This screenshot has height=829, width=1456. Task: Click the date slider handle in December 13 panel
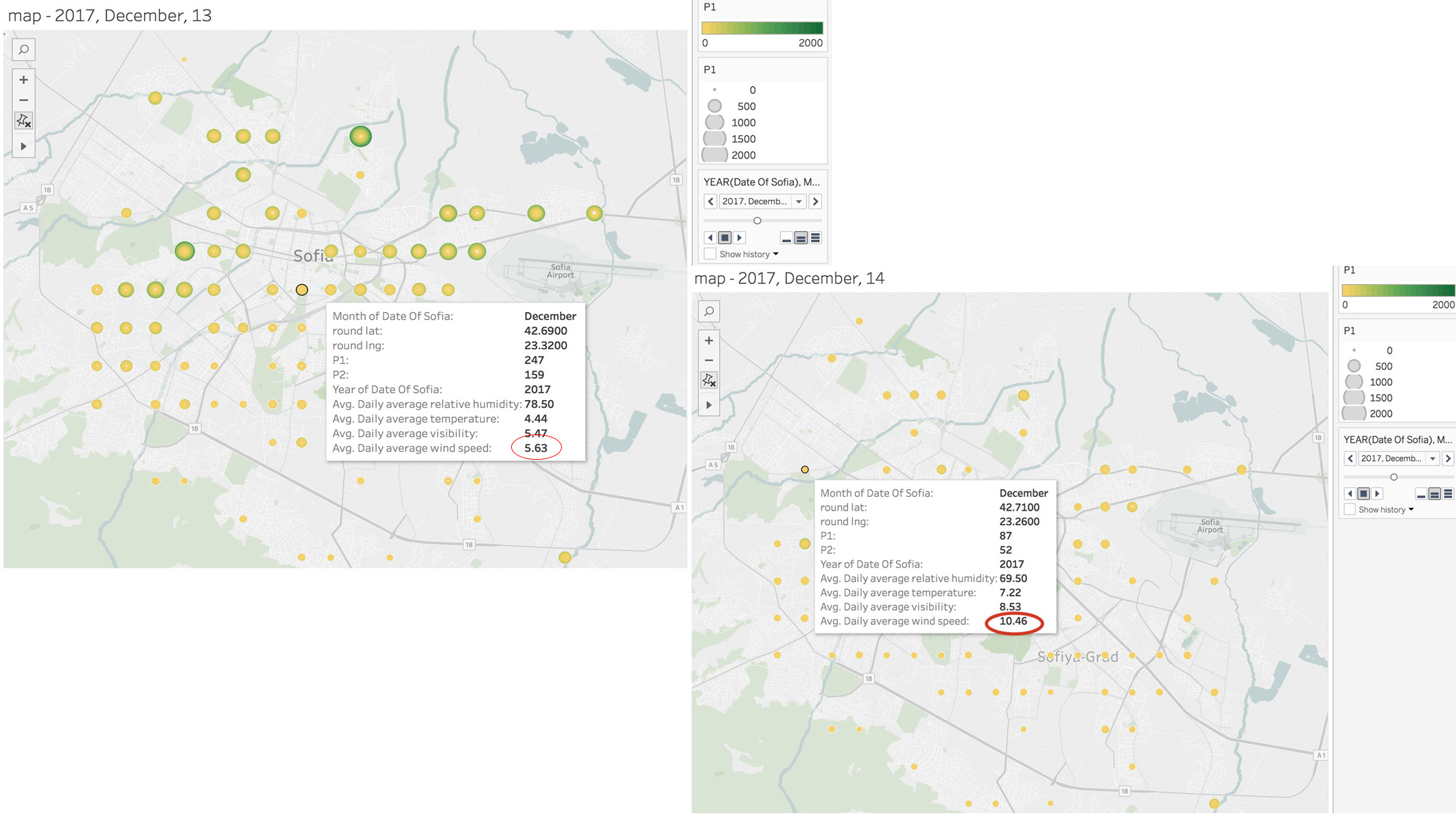758,220
